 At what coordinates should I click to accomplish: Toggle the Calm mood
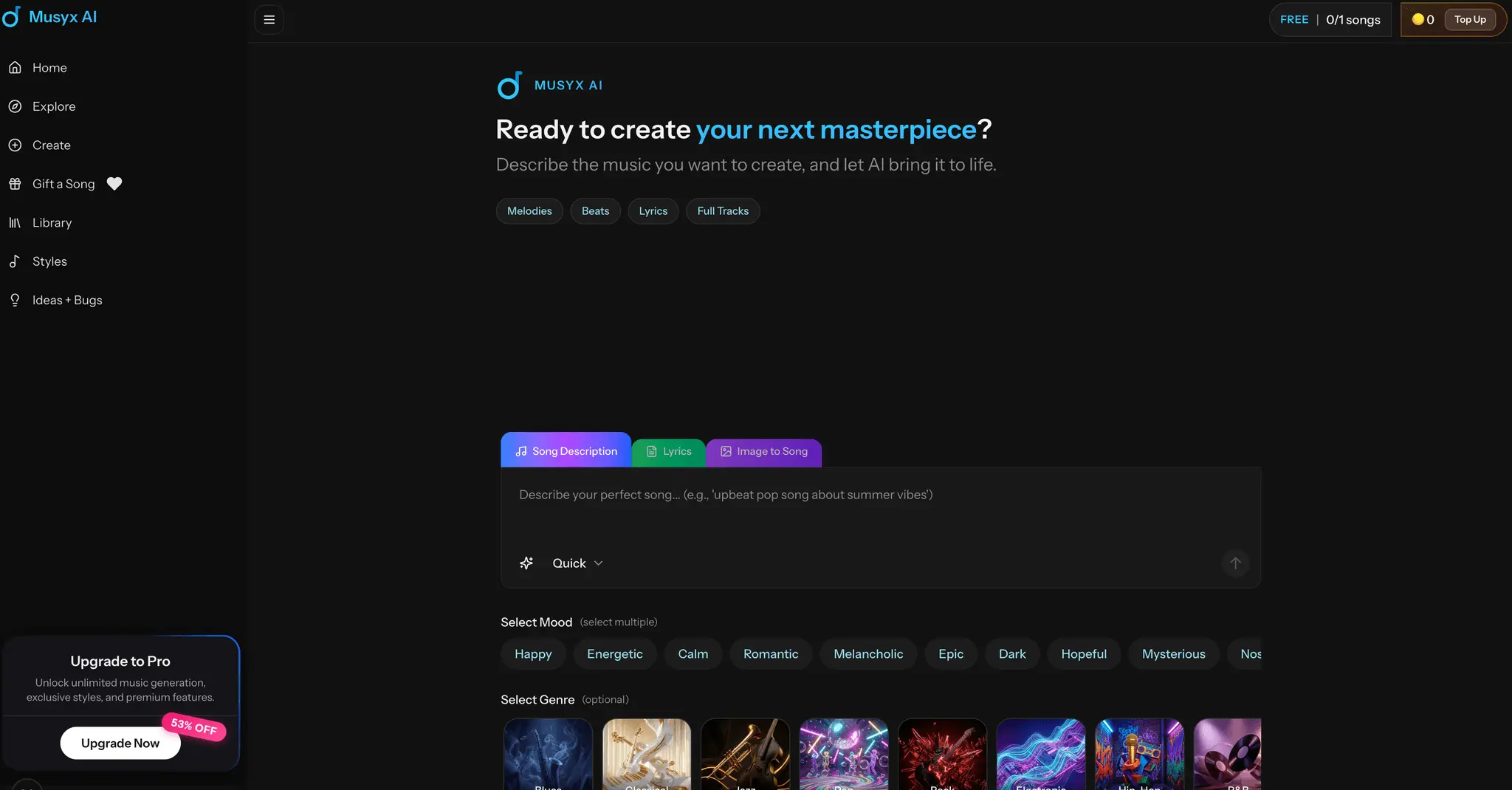(x=693, y=654)
